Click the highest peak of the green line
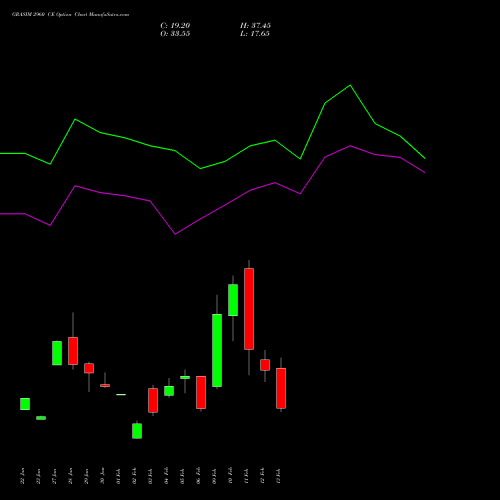Viewport: 500px width, 500px height. pyautogui.click(x=350, y=85)
